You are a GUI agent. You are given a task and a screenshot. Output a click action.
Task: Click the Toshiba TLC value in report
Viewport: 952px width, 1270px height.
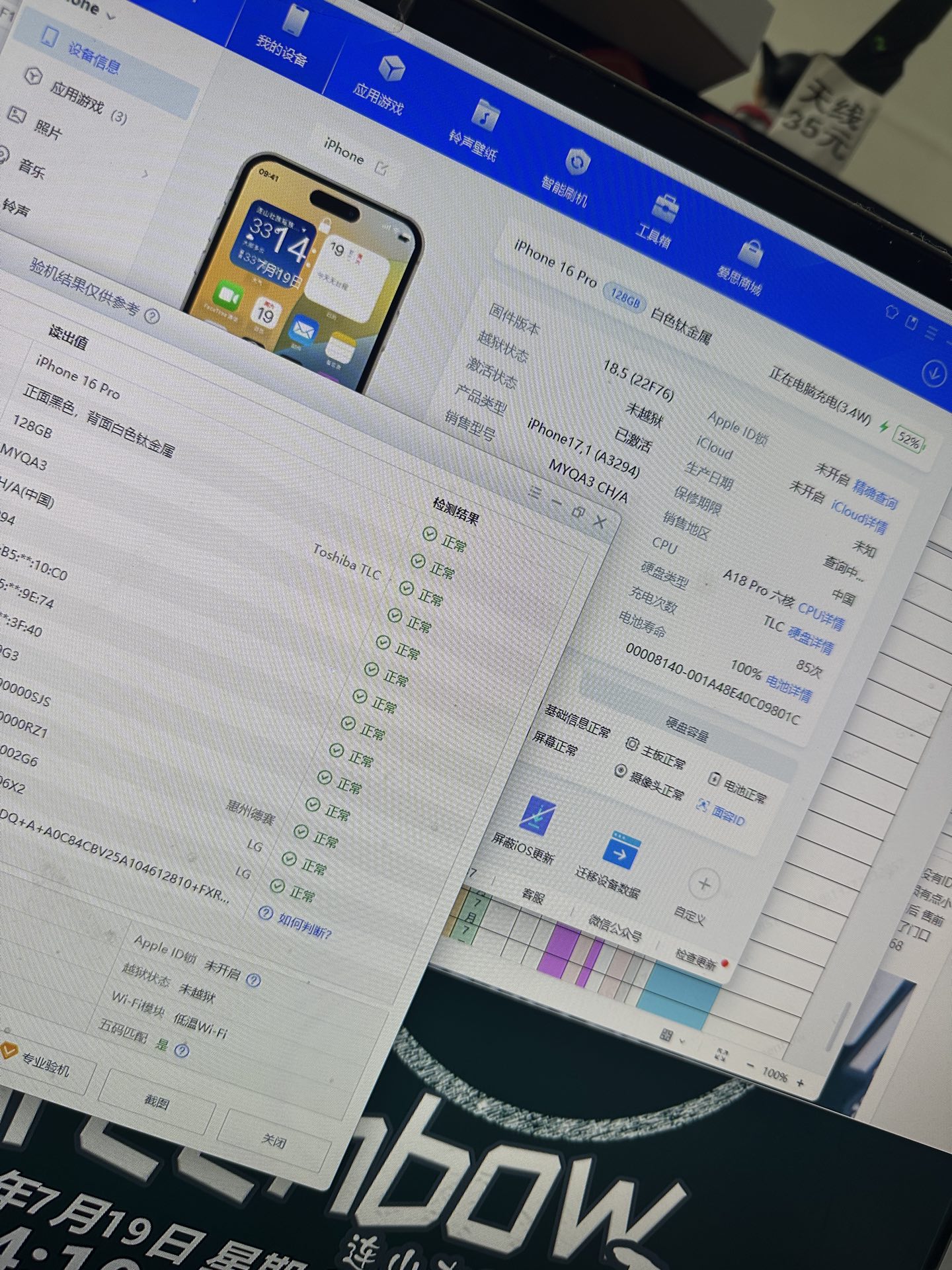346,562
